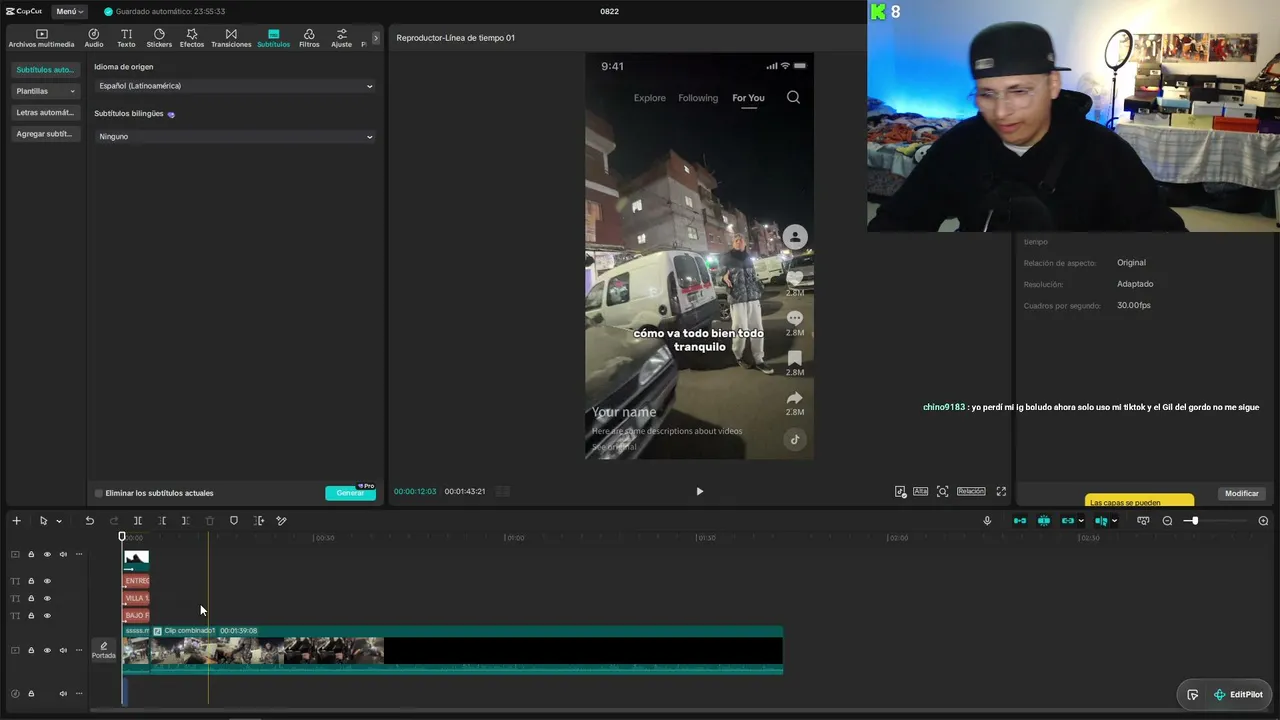Click the preview zoom magnifier icon
Viewport: 1280px width, 720px height.
pyautogui.click(x=942, y=491)
